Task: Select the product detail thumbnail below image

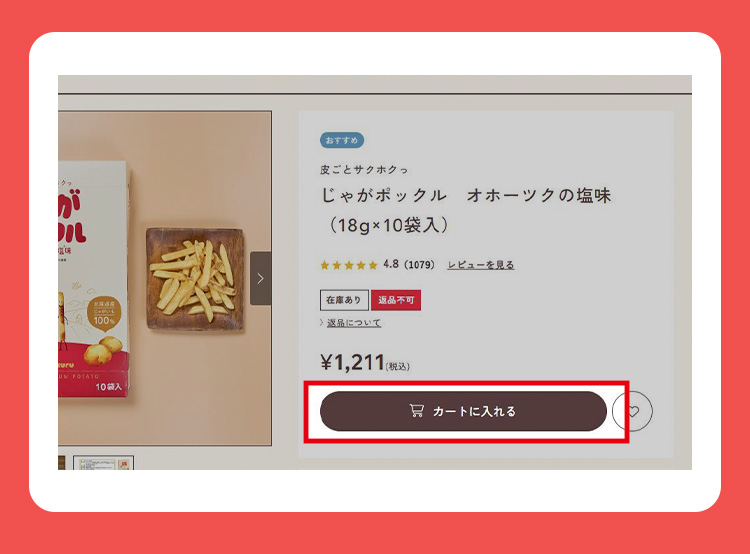Action: coord(103,463)
